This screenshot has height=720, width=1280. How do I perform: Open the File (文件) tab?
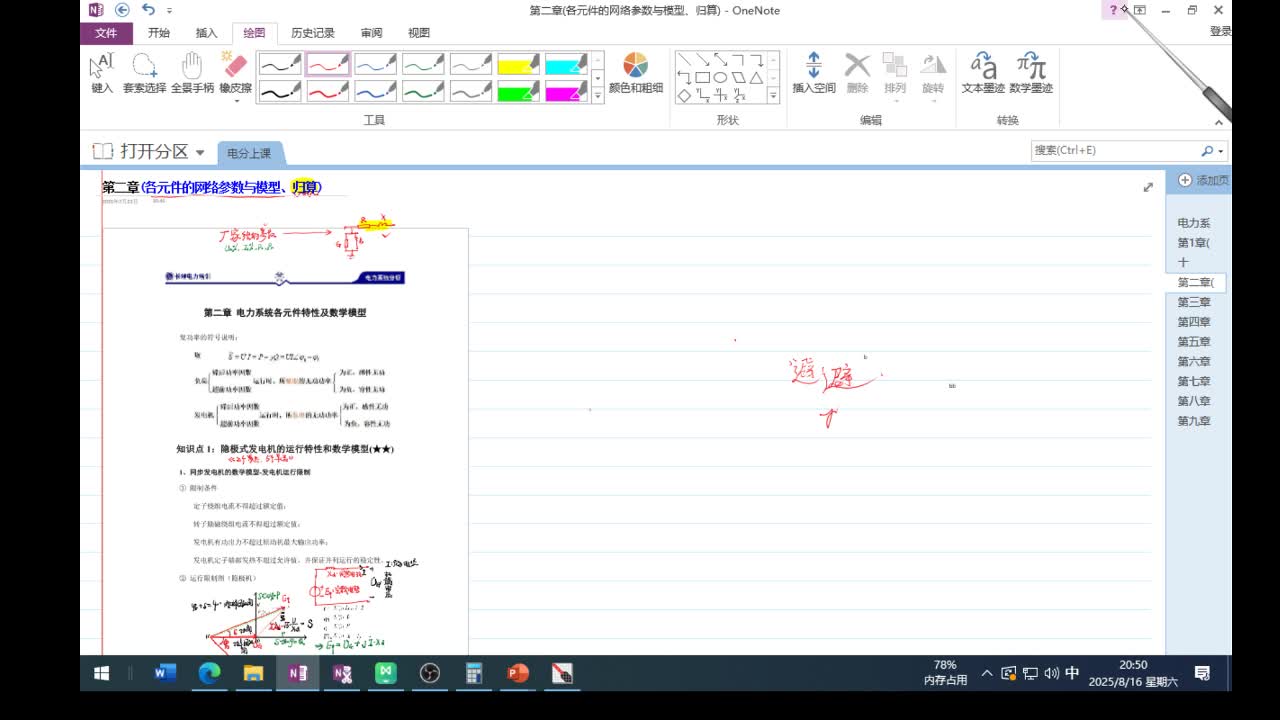point(106,32)
